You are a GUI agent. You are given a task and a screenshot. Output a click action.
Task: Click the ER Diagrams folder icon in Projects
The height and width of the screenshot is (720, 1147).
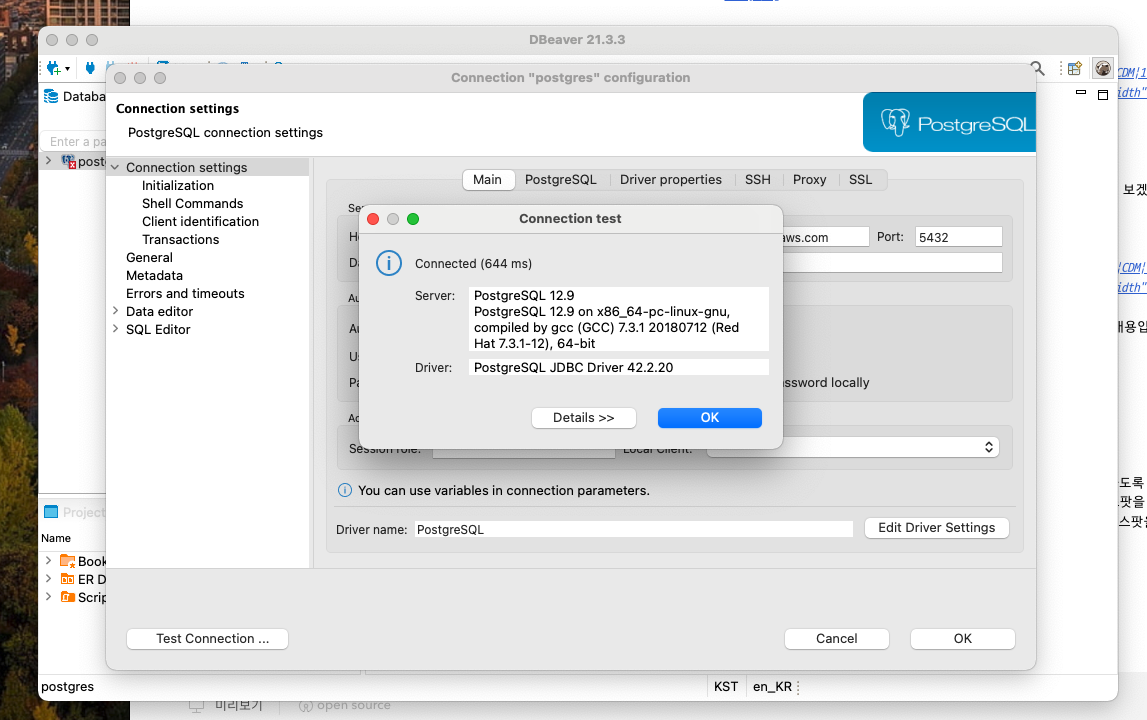tap(67, 579)
